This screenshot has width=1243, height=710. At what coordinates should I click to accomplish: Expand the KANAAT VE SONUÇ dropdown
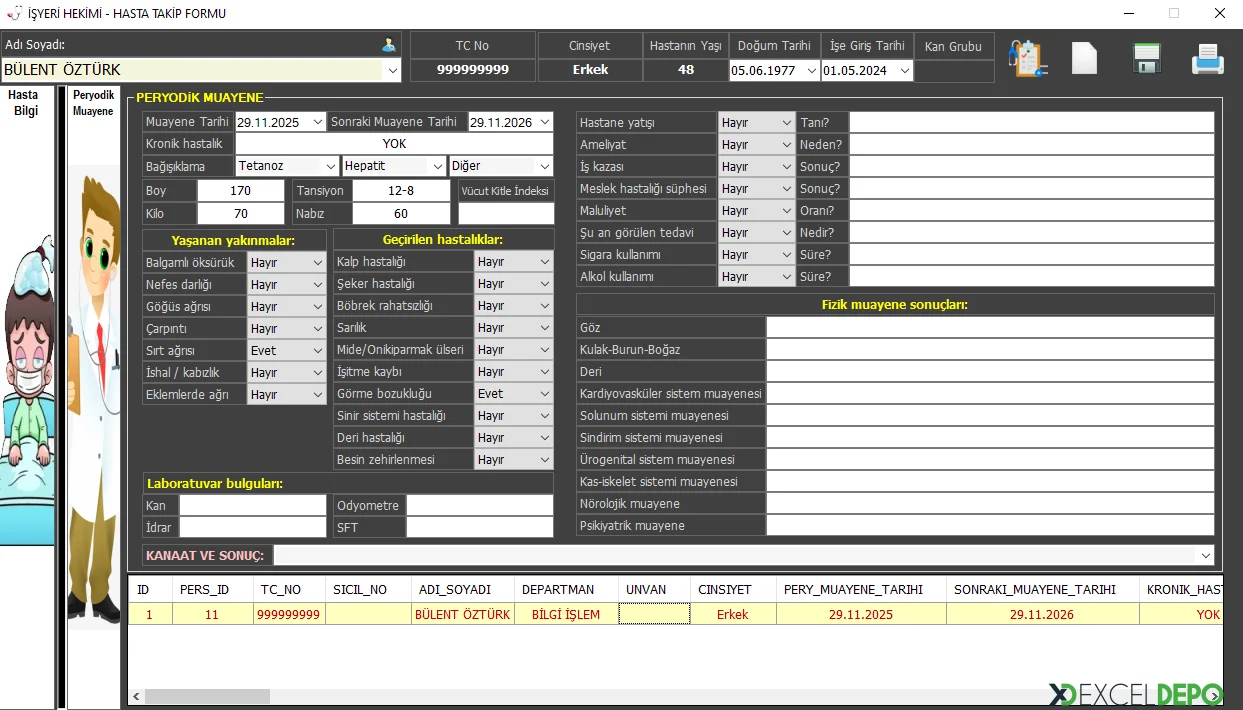1205,555
